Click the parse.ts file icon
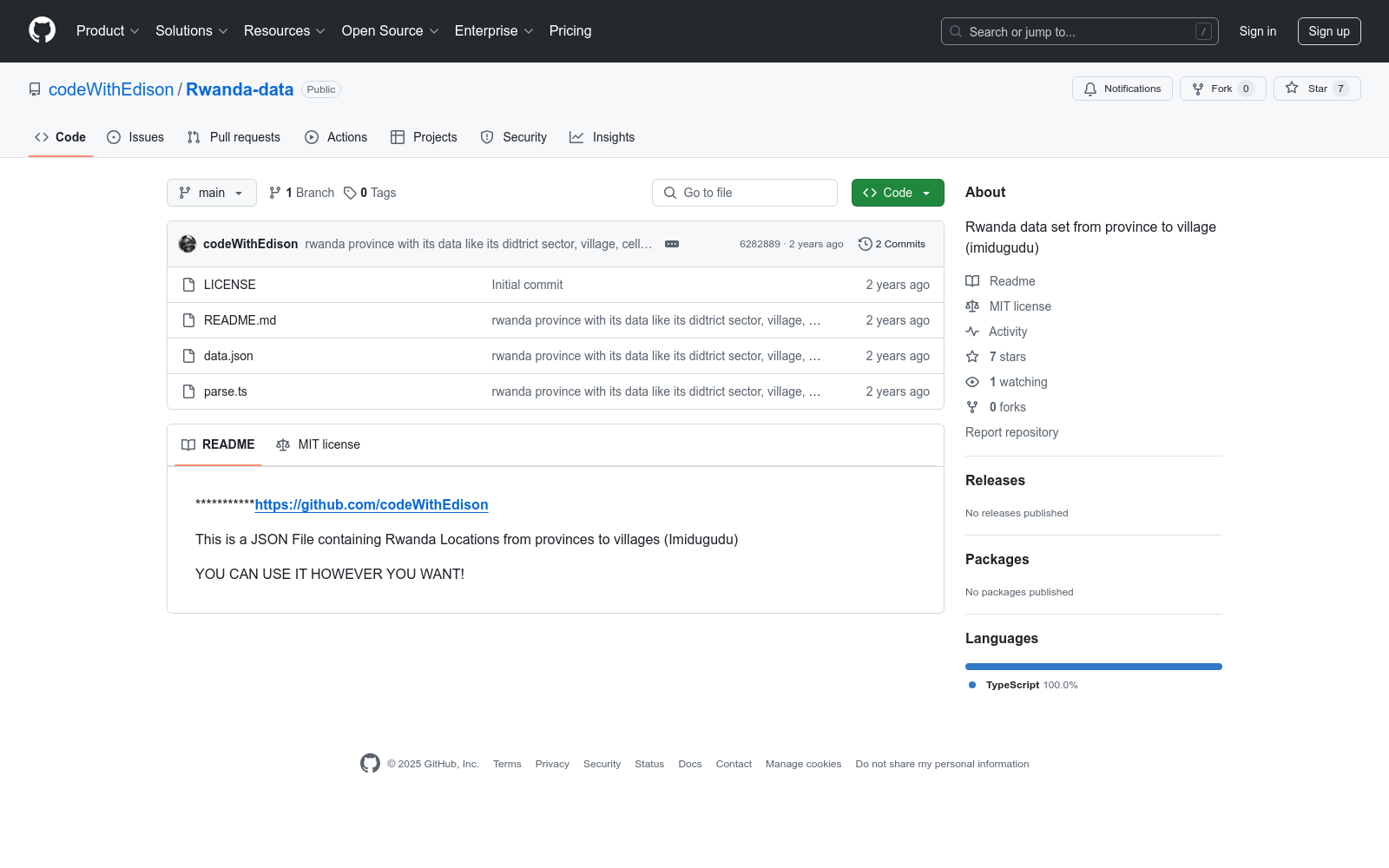The image size is (1389, 868). point(188,391)
